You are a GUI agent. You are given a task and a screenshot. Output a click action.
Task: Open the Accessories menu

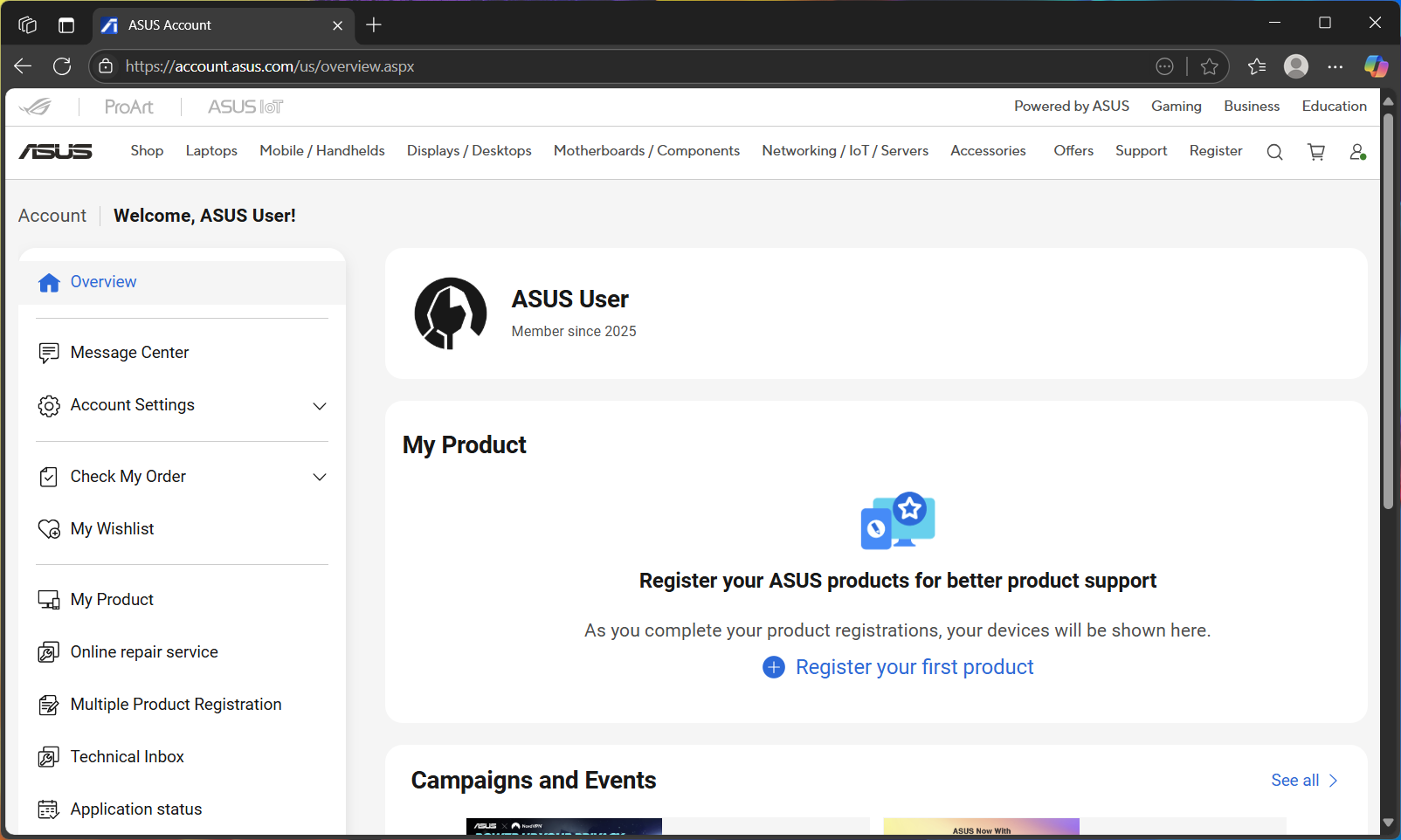pos(988,151)
